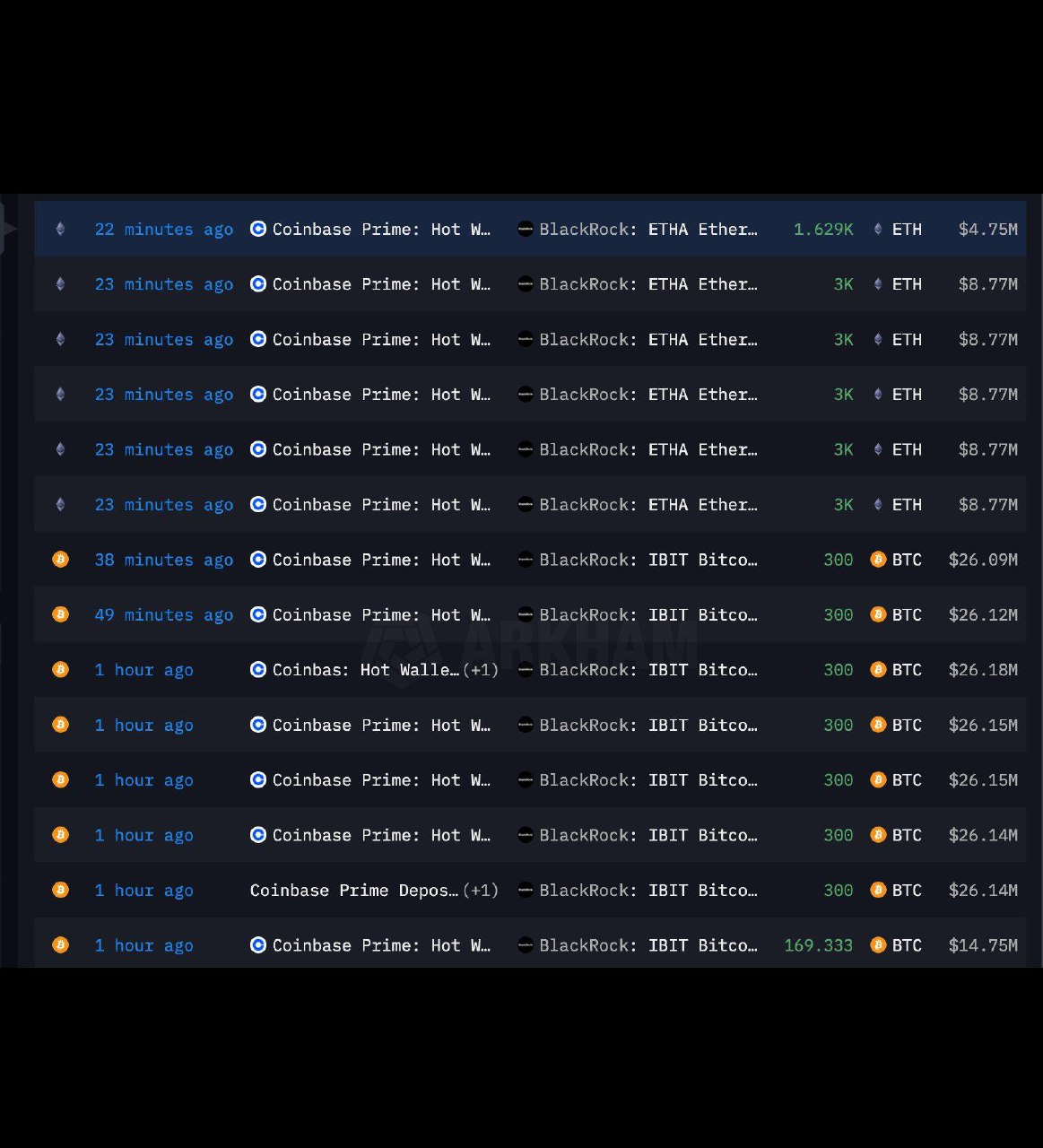
Task: Click the $26.18M USD value
Action: [x=983, y=669]
